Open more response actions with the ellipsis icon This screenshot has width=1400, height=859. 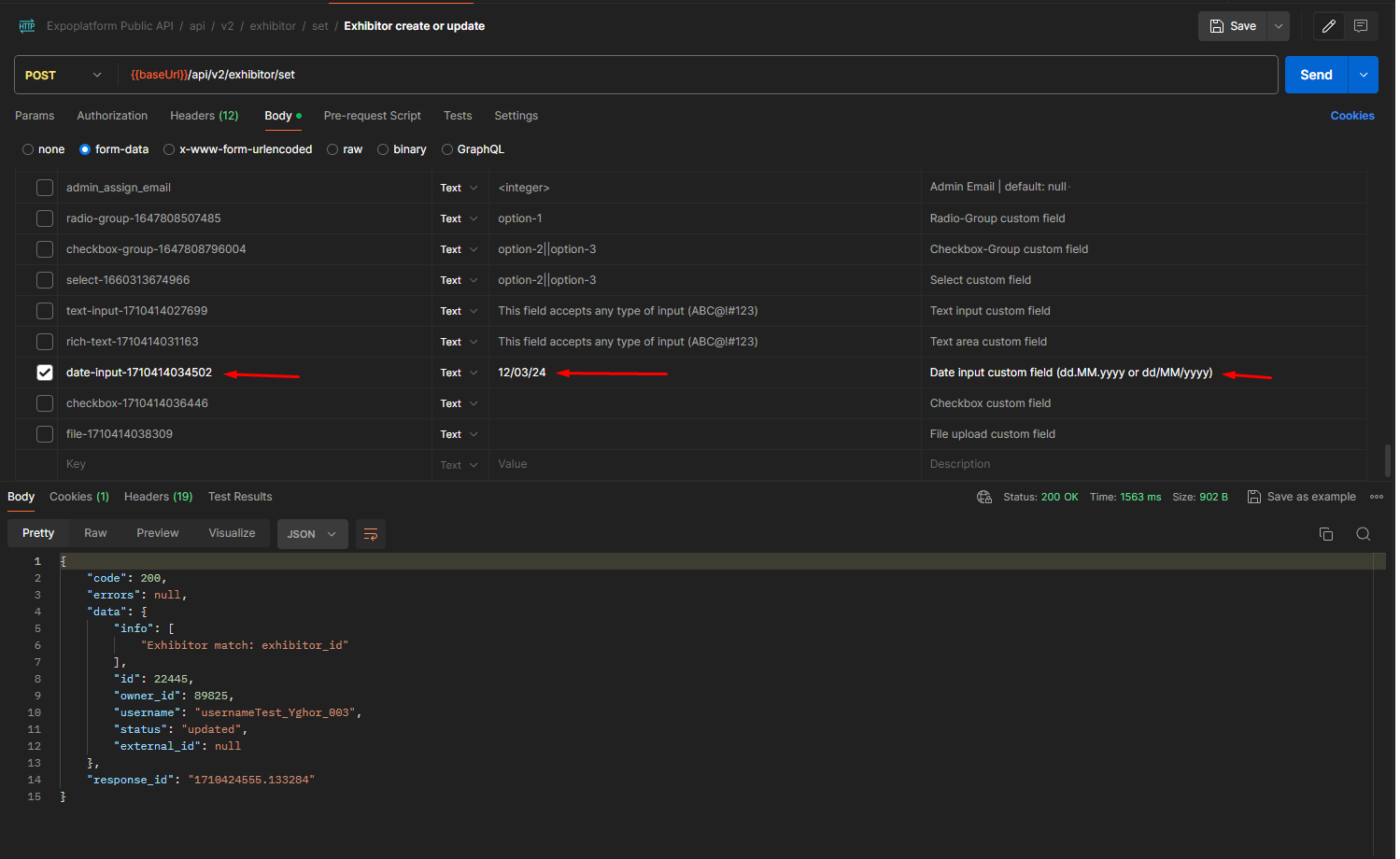click(1377, 496)
